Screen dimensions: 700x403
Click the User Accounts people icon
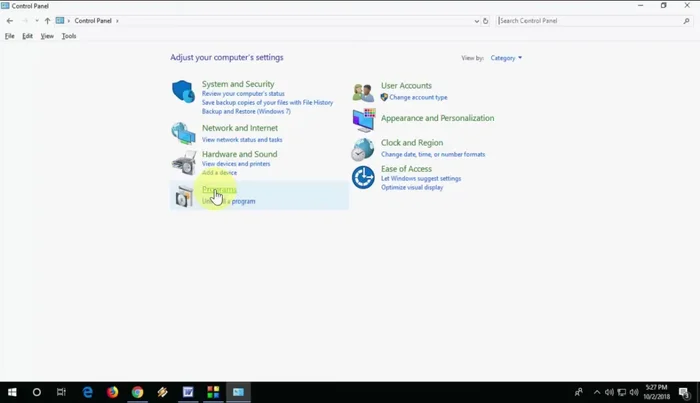coord(363,92)
